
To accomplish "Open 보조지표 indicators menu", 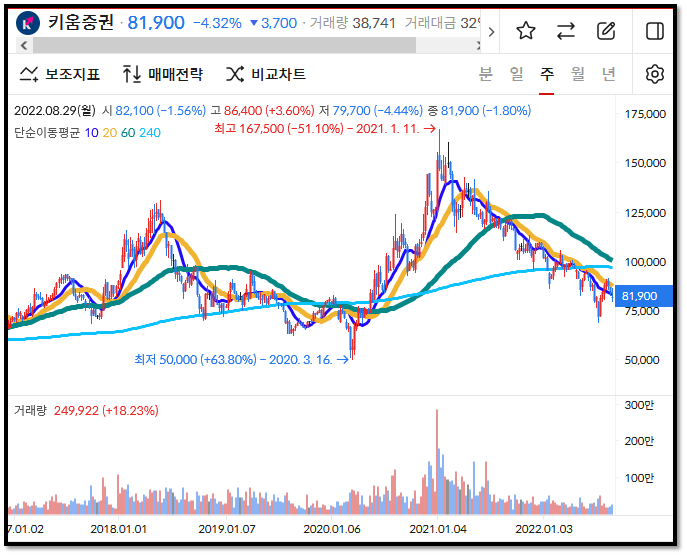I will pos(60,74).
